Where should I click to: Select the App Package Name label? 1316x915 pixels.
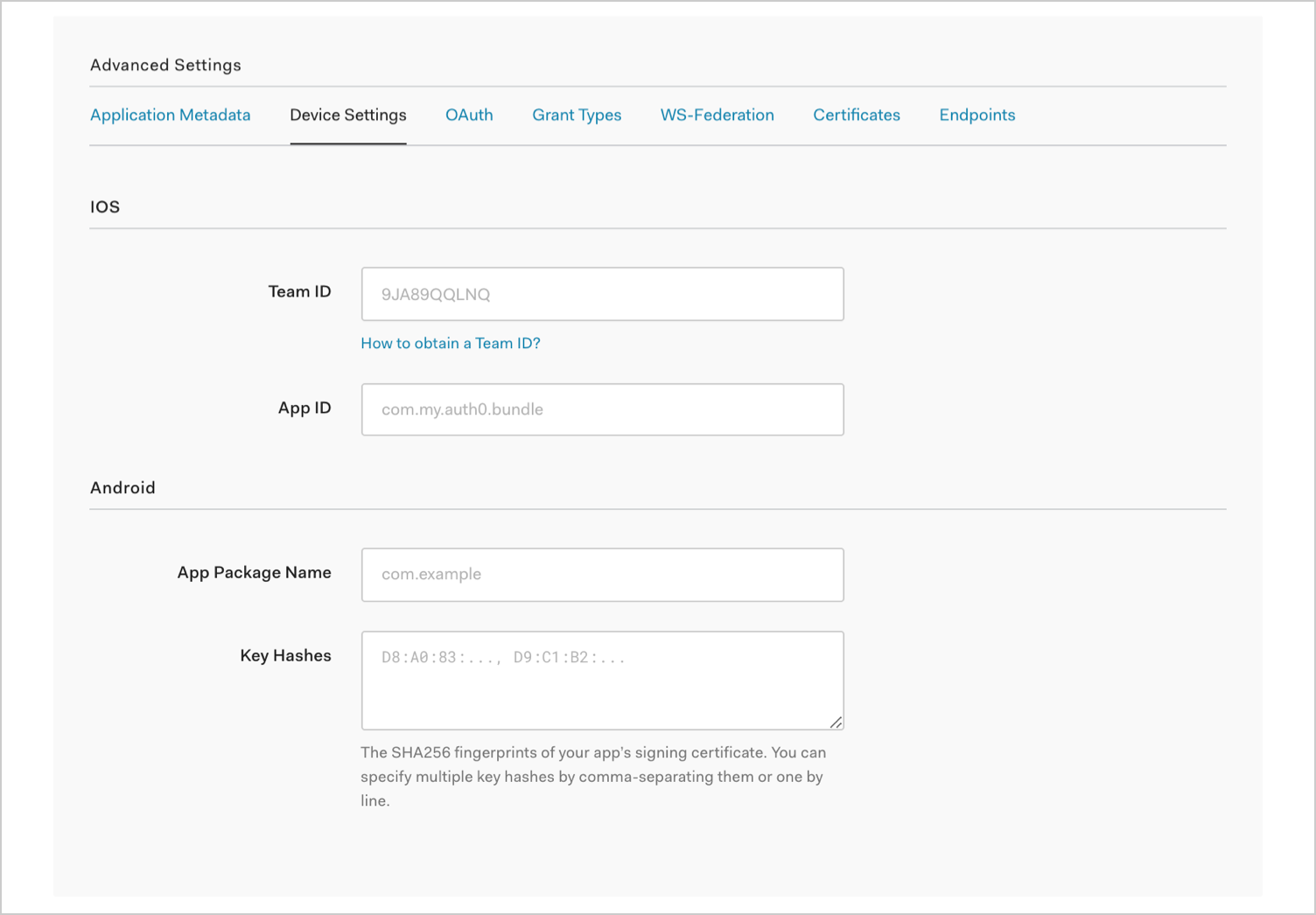[255, 573]
